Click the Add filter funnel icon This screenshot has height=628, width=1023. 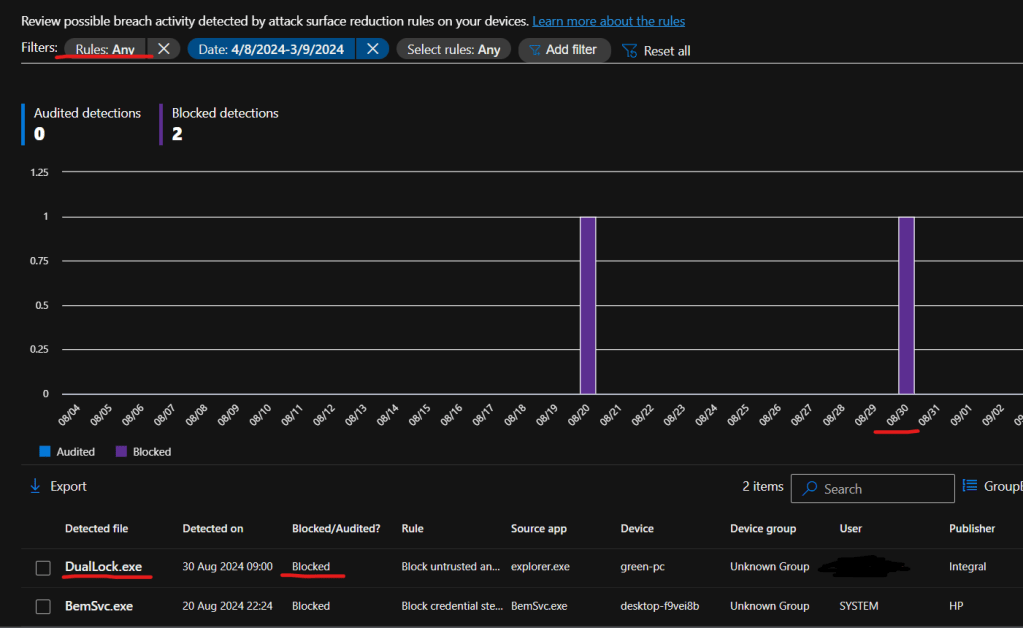click(534, 50)
